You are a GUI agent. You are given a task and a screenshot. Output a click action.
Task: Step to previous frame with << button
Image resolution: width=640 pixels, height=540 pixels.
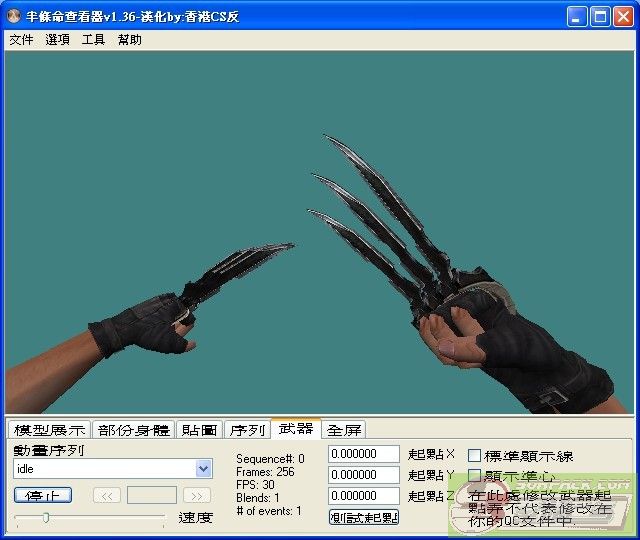[107, 496]
